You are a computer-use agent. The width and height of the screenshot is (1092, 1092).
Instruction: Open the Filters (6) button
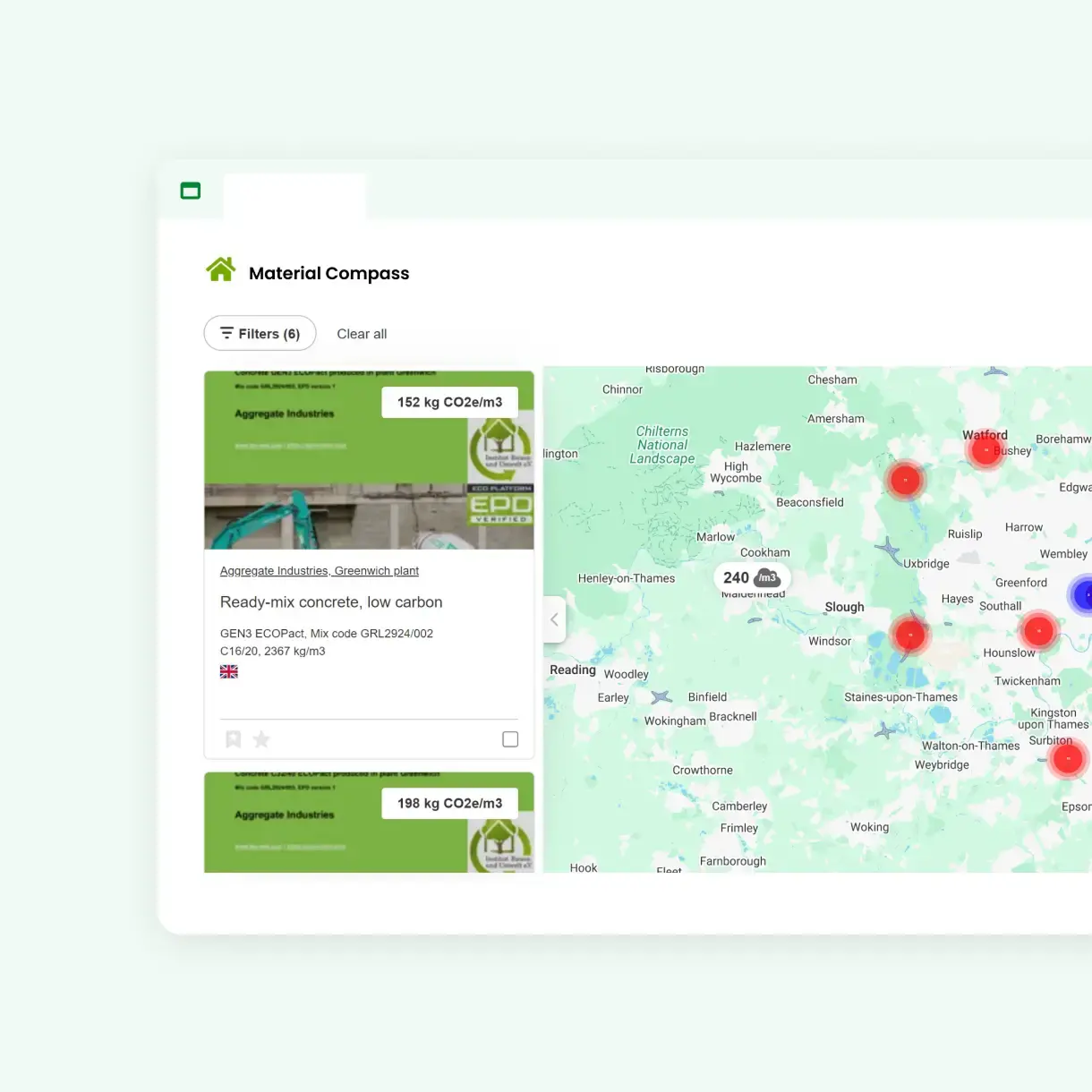(260, 334)
